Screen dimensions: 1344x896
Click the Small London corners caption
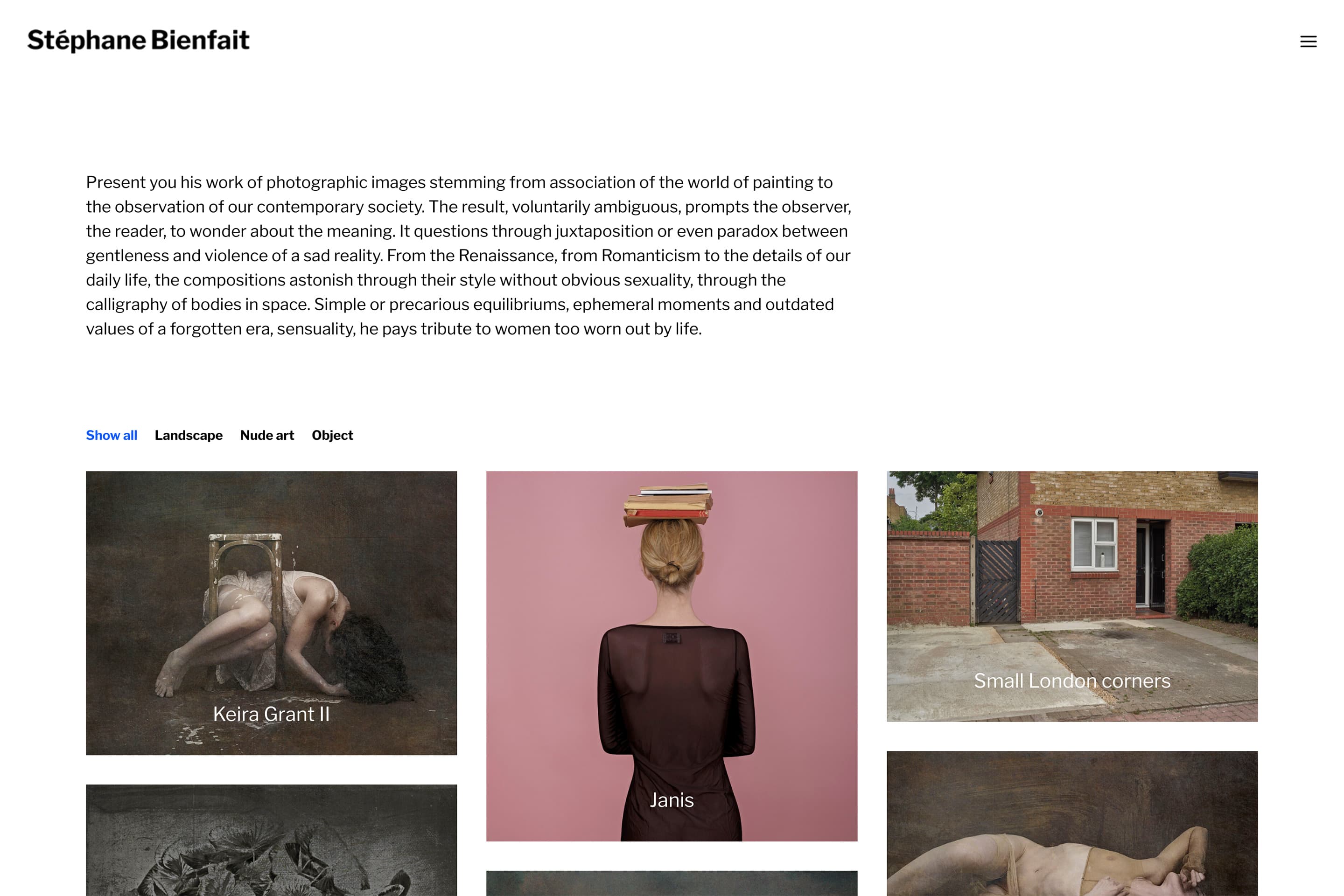coord(1072,681)
